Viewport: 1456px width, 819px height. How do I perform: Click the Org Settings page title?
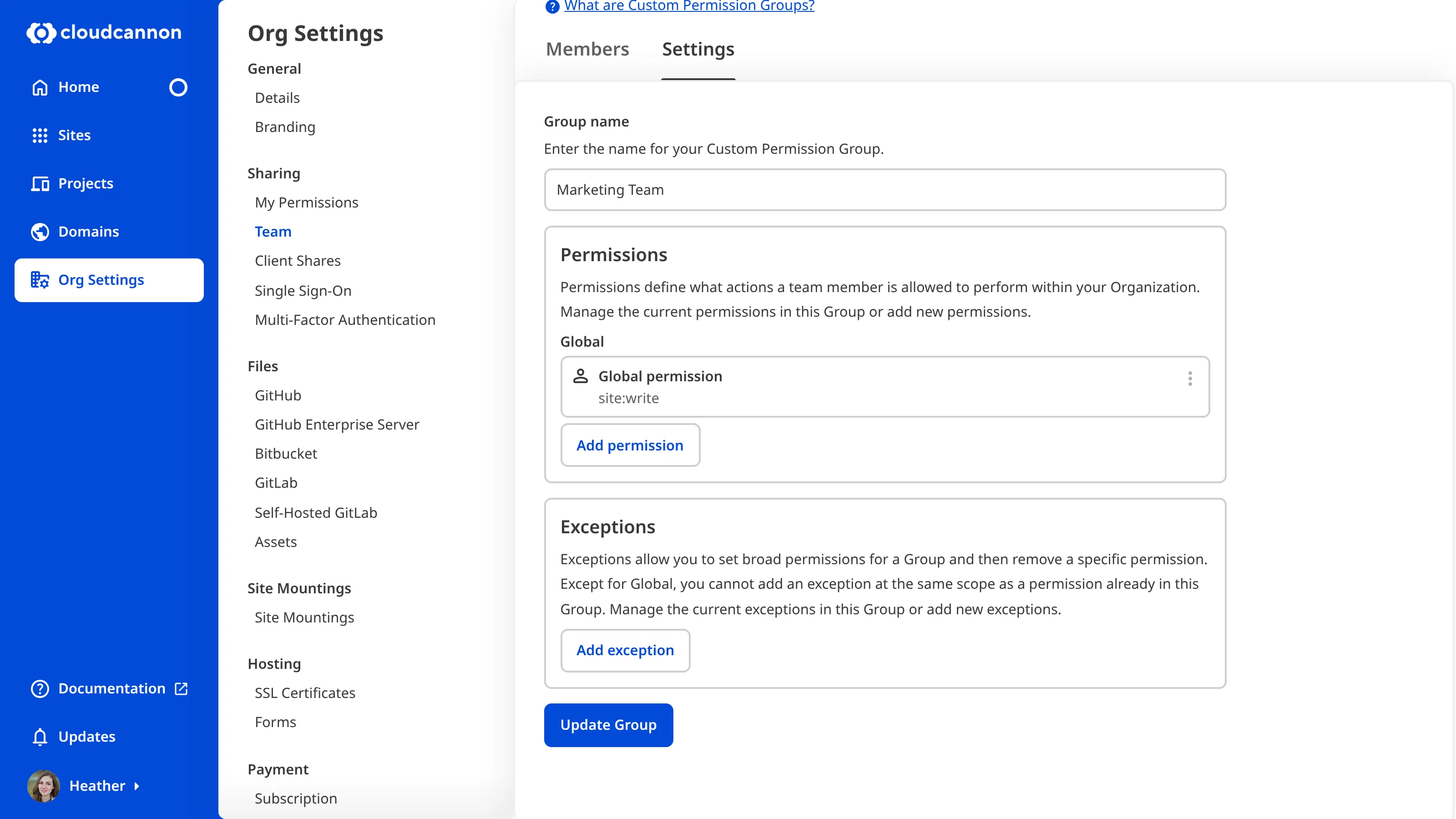pos(315,33)
